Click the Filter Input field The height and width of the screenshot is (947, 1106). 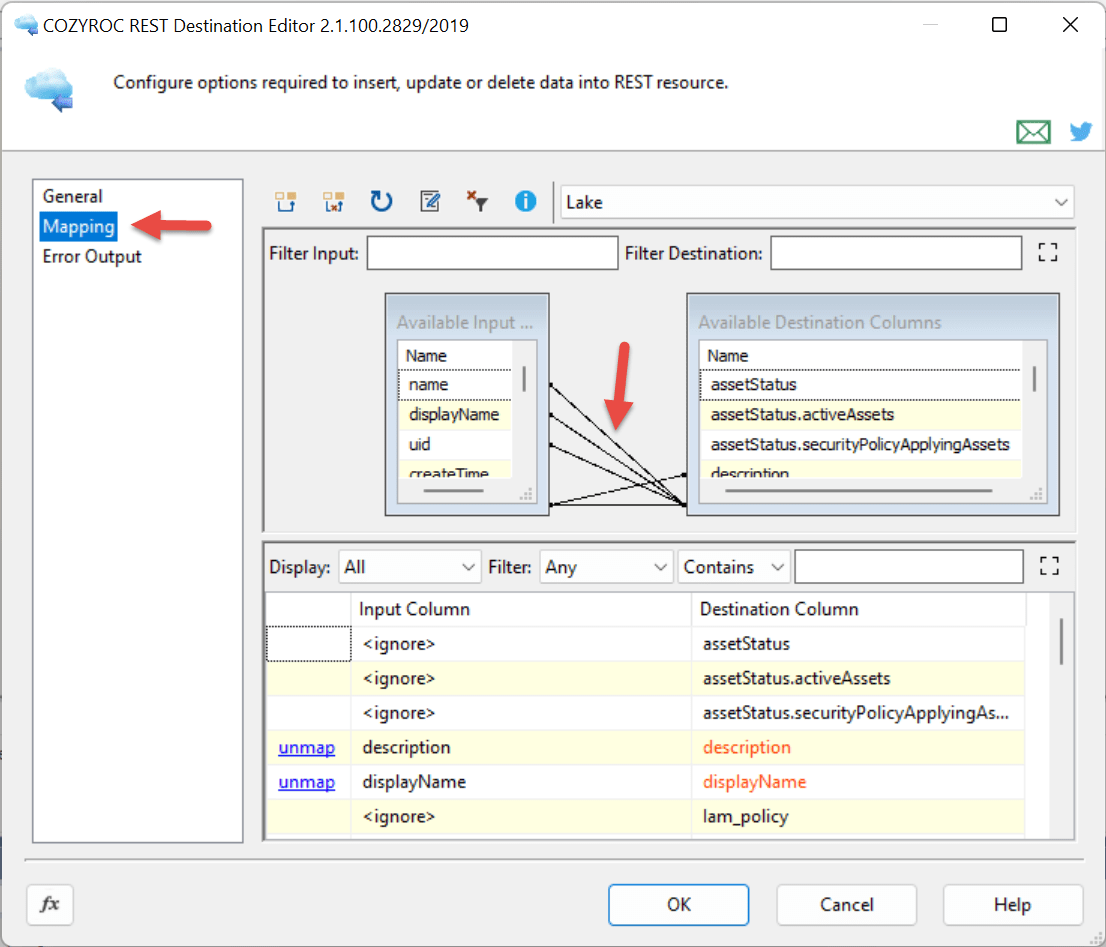click(x=492, y=252)
